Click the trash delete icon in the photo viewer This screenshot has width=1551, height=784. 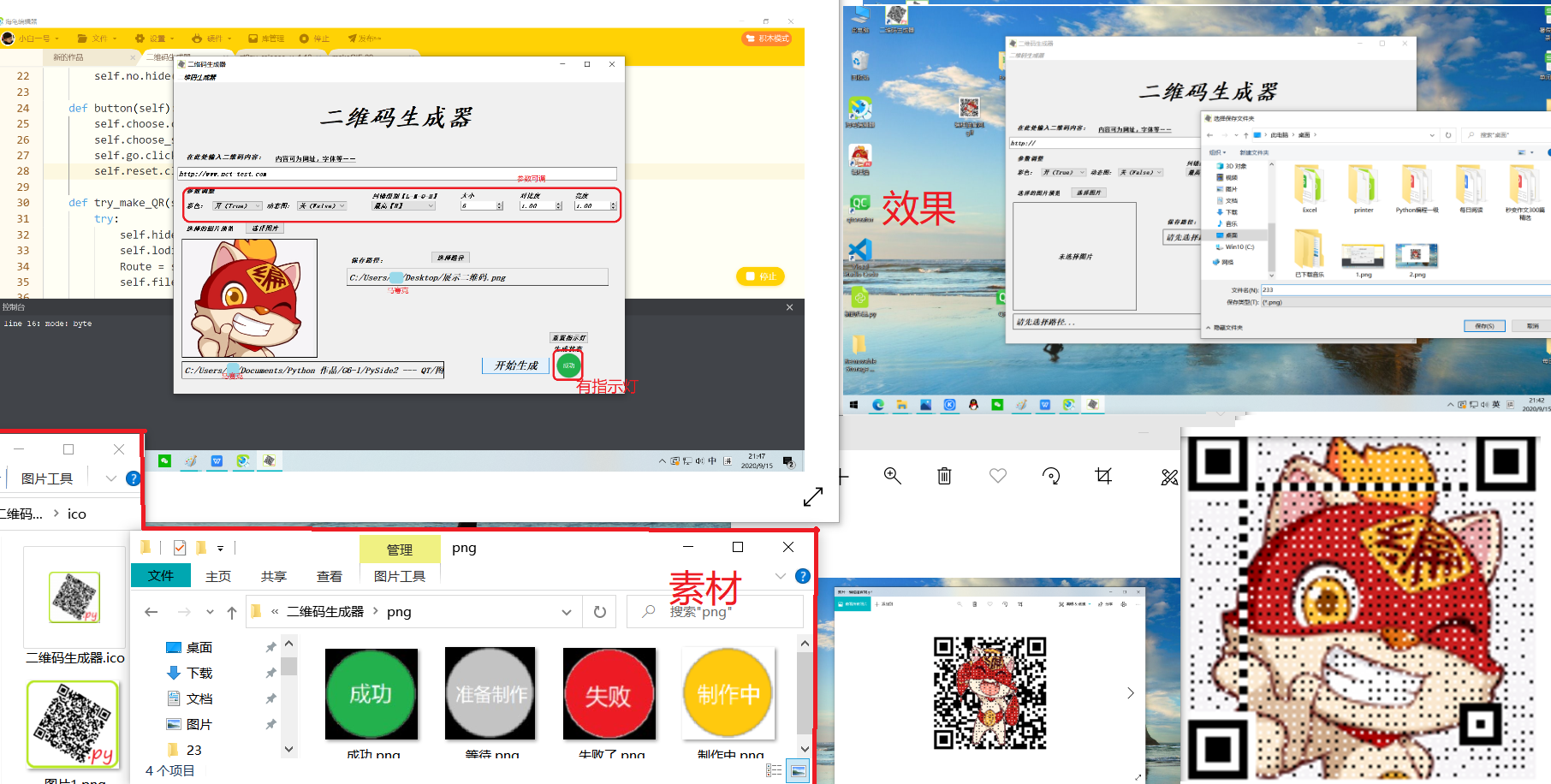point(944,476)
